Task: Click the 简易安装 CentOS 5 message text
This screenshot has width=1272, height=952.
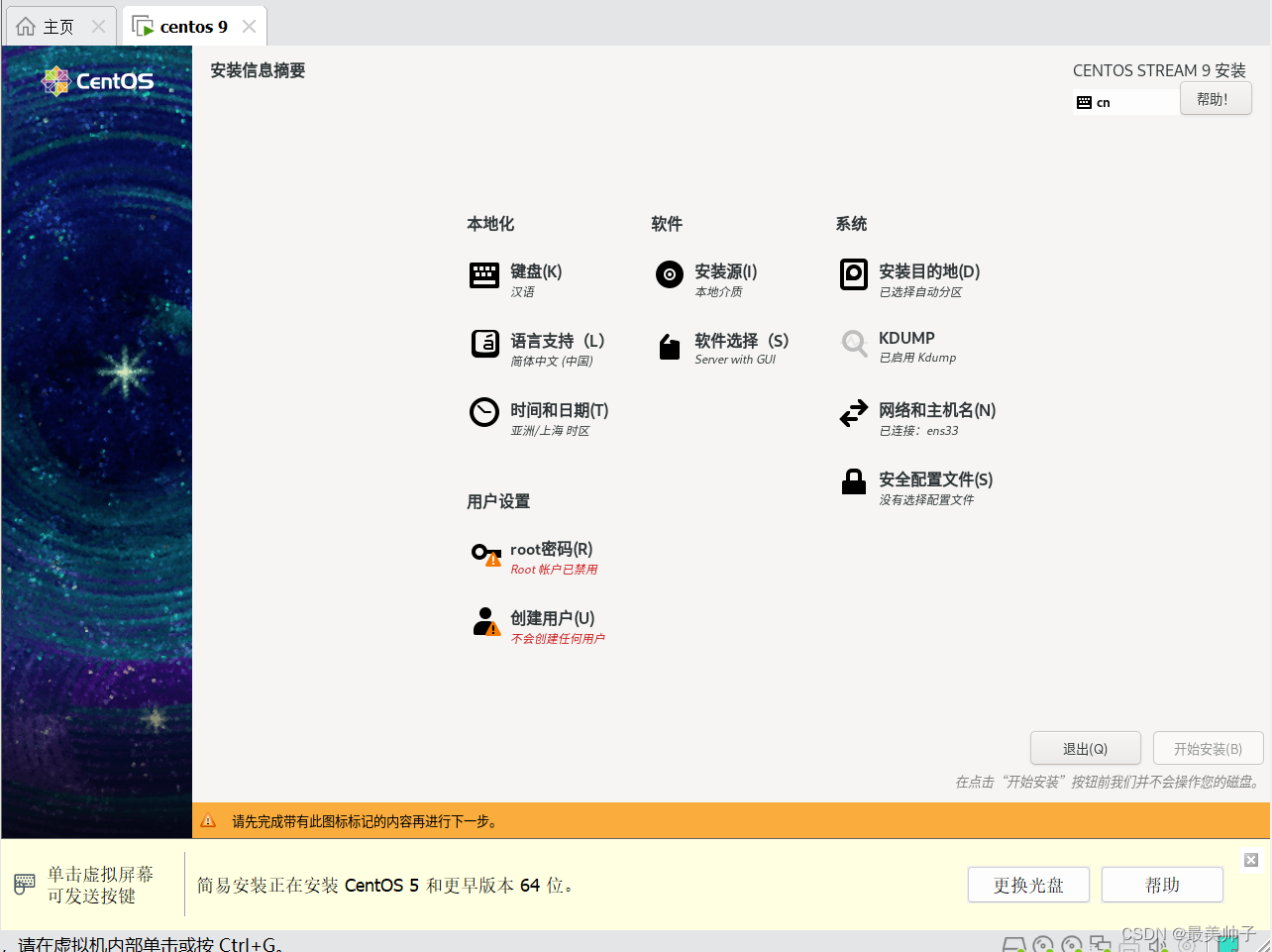Action: click(x=385, y=885)
